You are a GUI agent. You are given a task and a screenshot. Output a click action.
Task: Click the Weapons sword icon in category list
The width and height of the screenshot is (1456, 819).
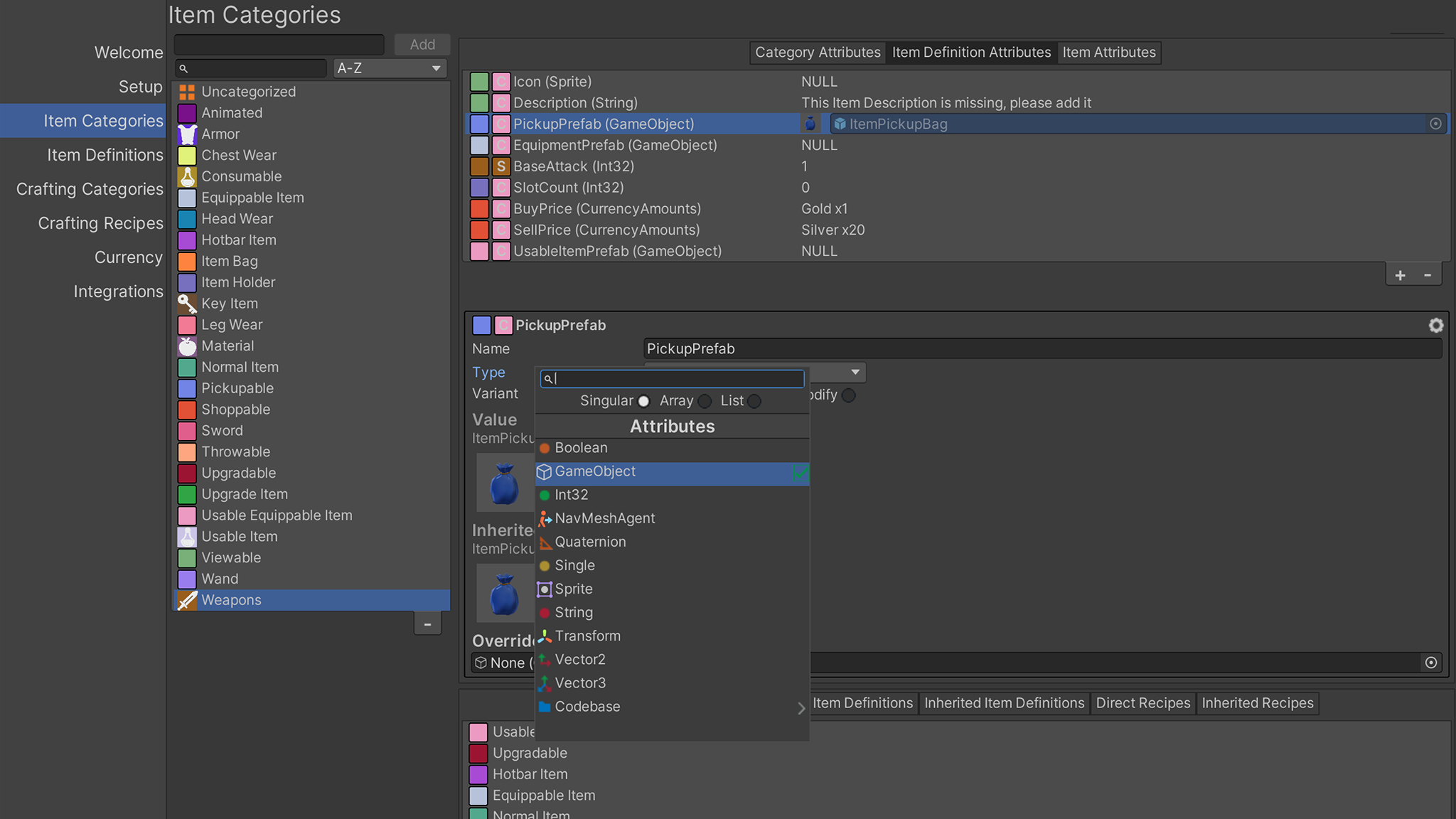point(186,600)
